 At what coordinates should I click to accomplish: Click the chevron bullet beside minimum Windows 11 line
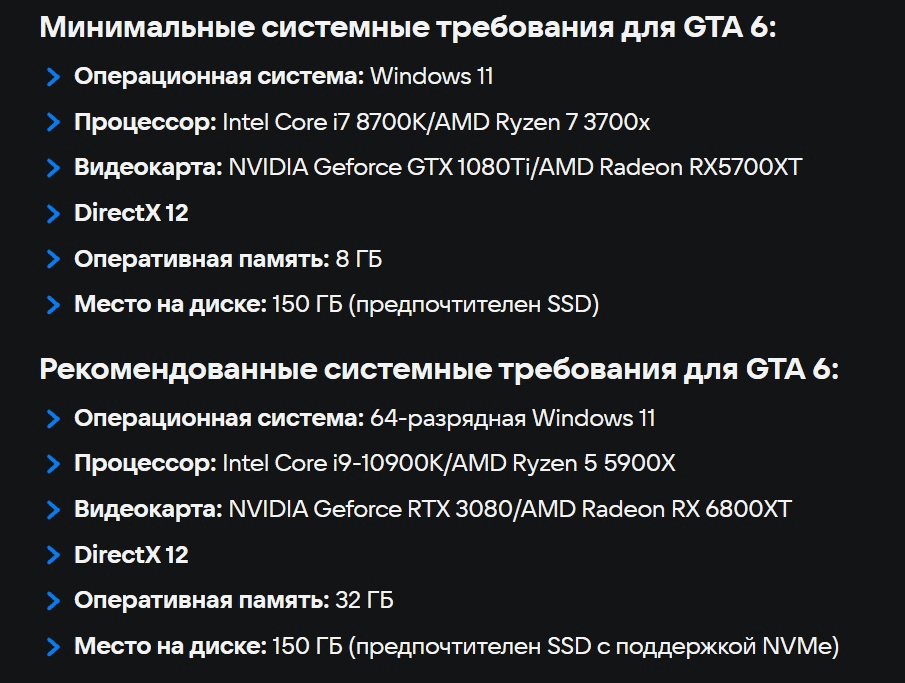[x=53, y=76]
